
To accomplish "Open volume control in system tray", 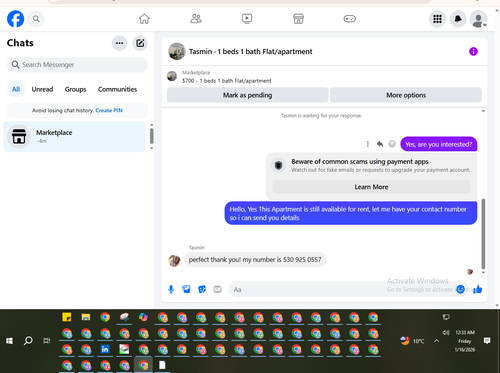I will tap(446, 332).
